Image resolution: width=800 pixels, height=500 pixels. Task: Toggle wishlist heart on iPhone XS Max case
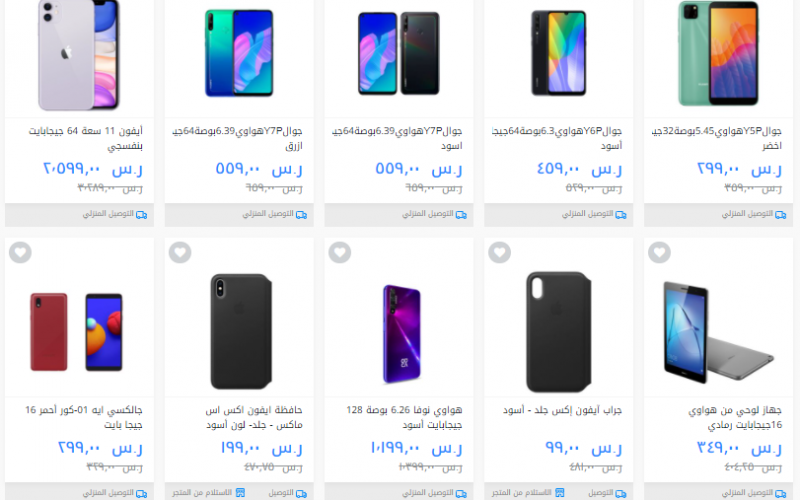pyautogui.click(x=180, y=253)
